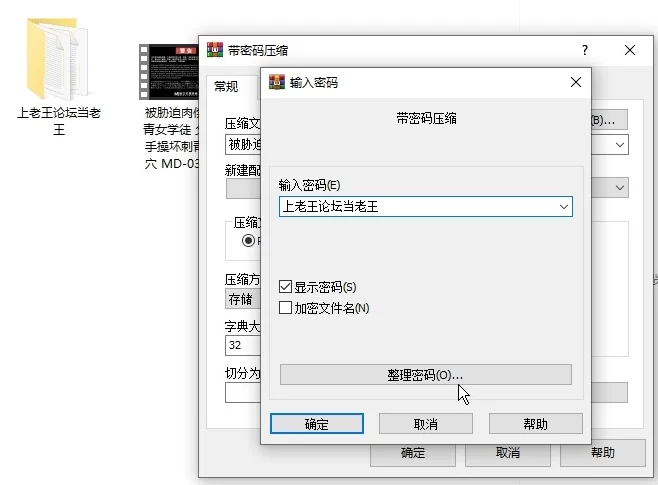Click the question mark help icon in title bar

pyautogui.click(x=584, y=50)
